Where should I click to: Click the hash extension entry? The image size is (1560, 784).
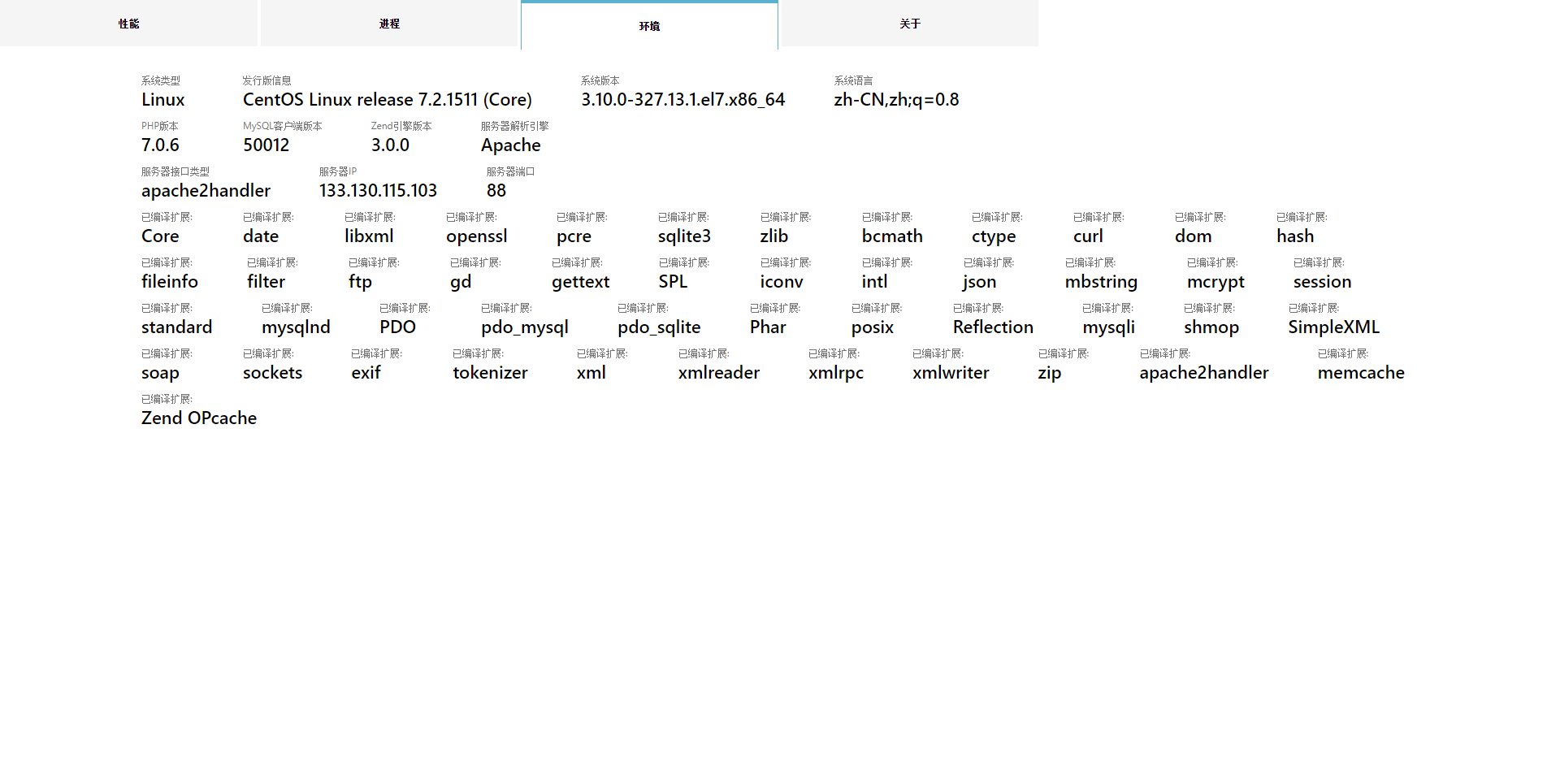pyautogui.click(x=1295, y=236)
